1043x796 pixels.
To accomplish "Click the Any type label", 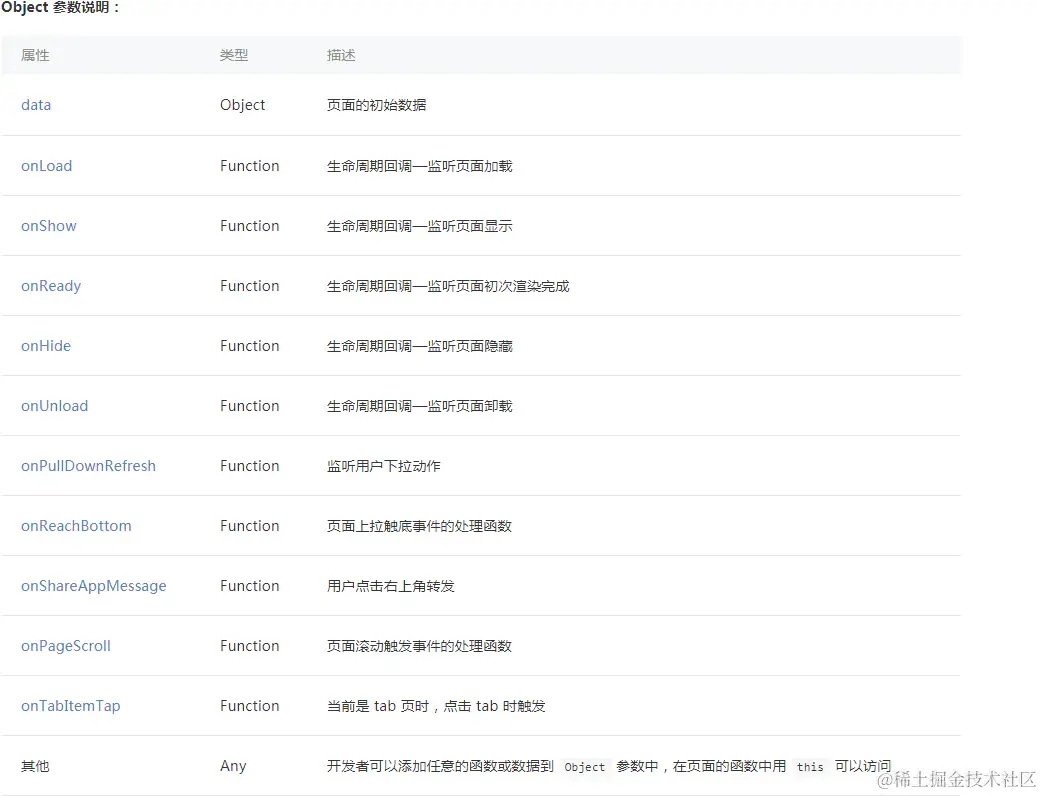I will click(233, 766).
